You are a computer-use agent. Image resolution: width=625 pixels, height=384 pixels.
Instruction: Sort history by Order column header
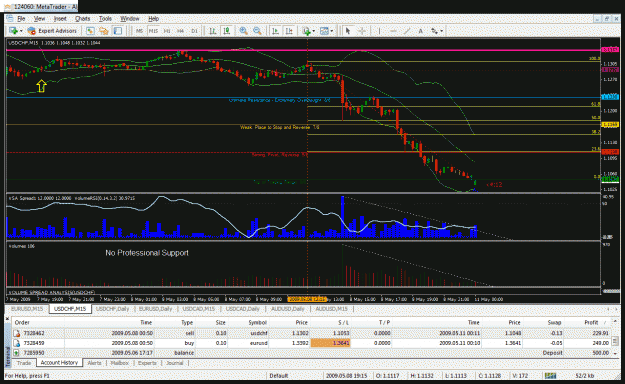click(x=22, y=322)
